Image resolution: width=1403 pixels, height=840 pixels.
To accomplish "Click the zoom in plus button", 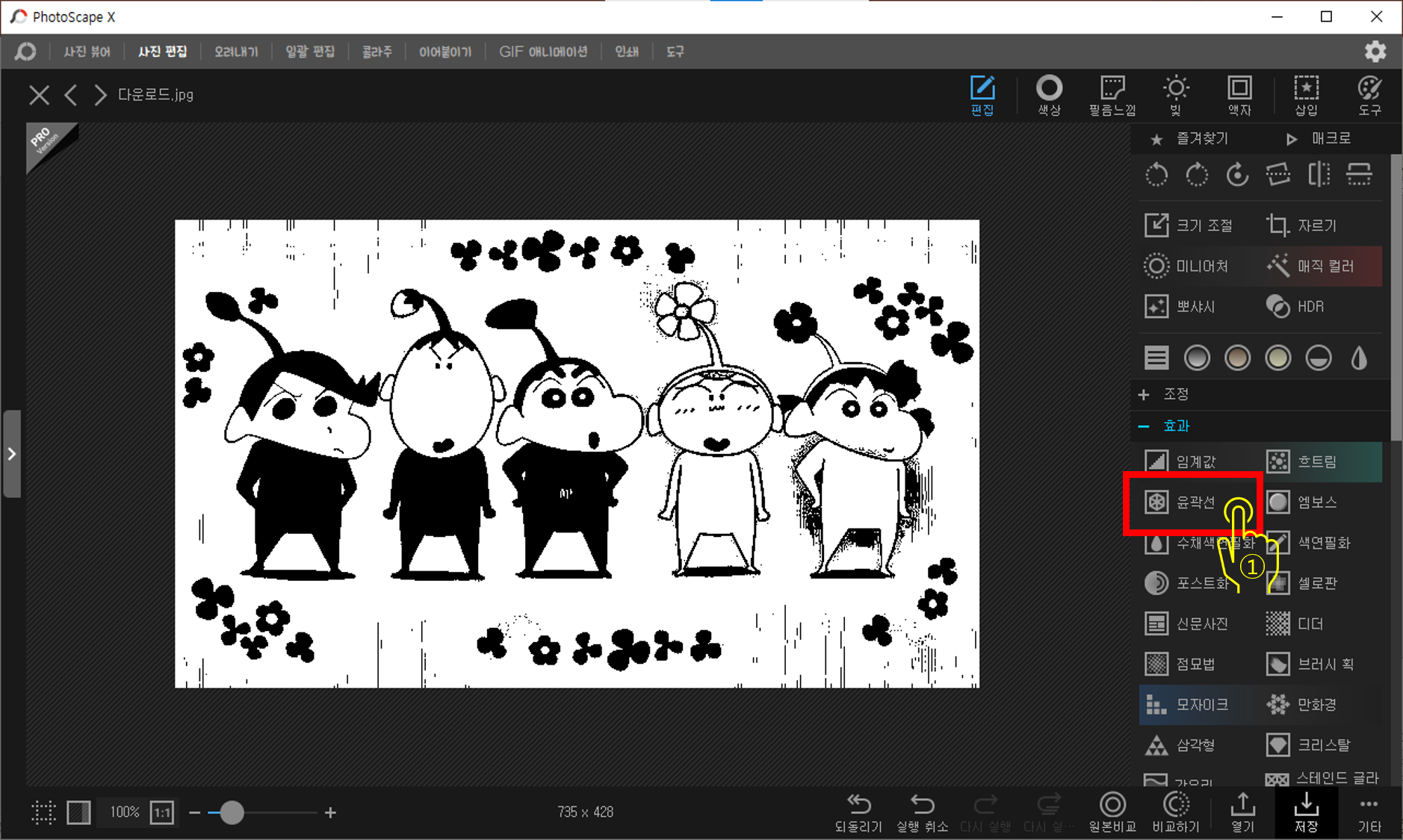I will (x=330, y=812).
